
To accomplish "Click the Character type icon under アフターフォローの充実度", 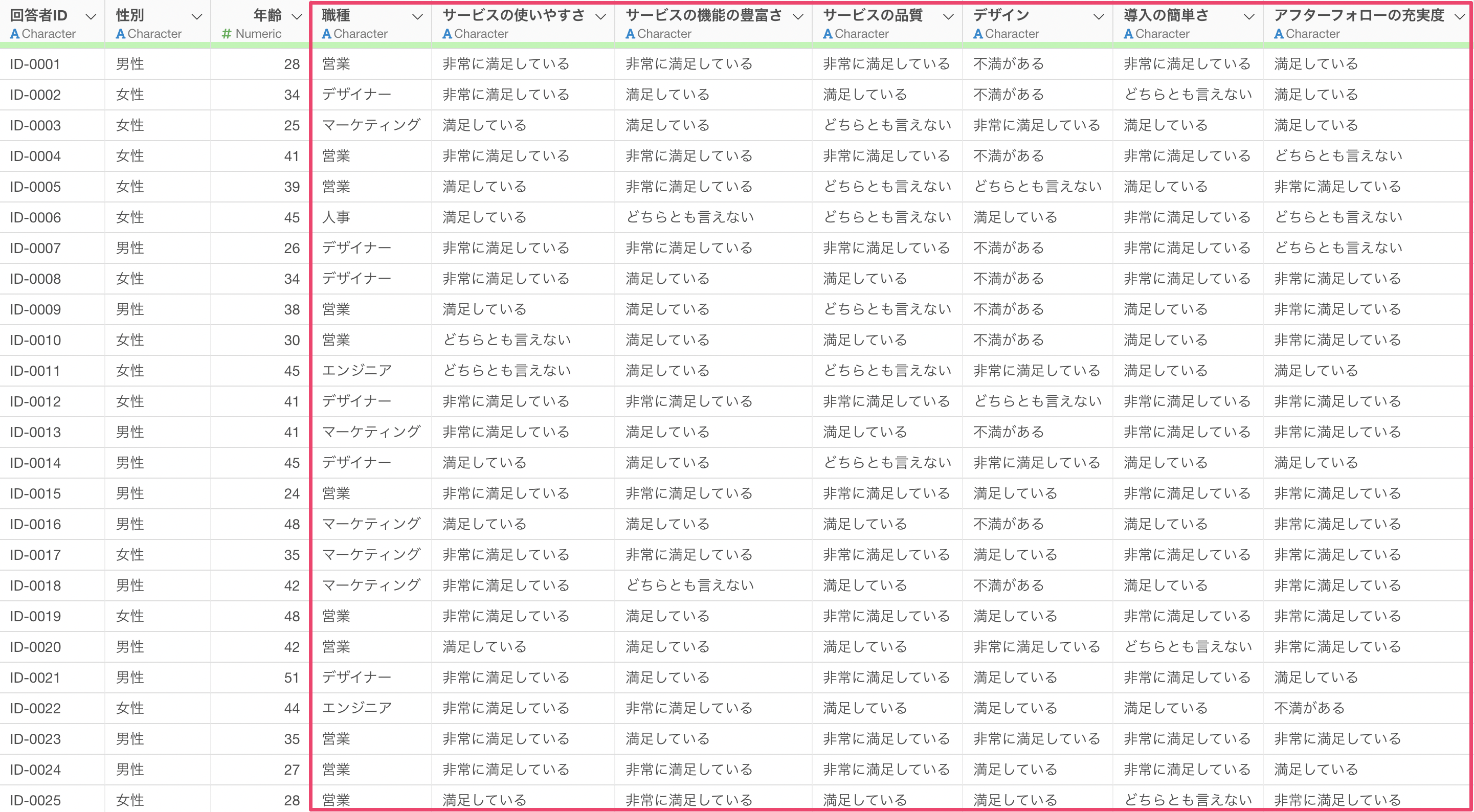I will (1280, 34).
